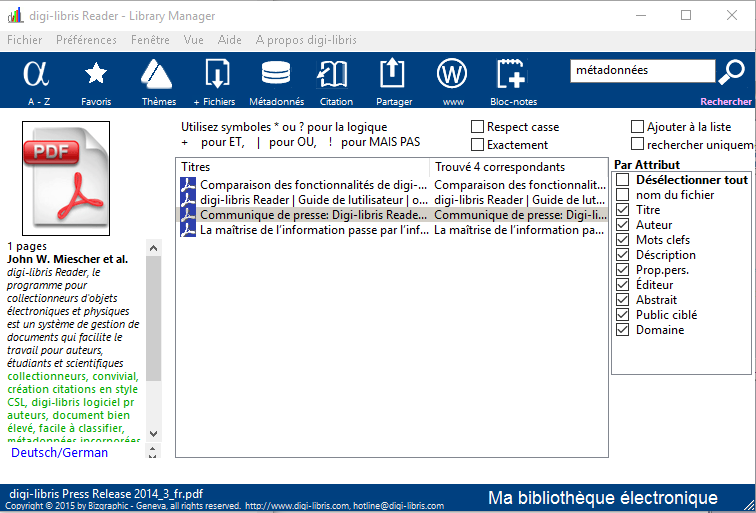The height and width of the screenshot is (513, 756).
Task: Uncheck Éditeur attribute
Action: click(623, 285)
